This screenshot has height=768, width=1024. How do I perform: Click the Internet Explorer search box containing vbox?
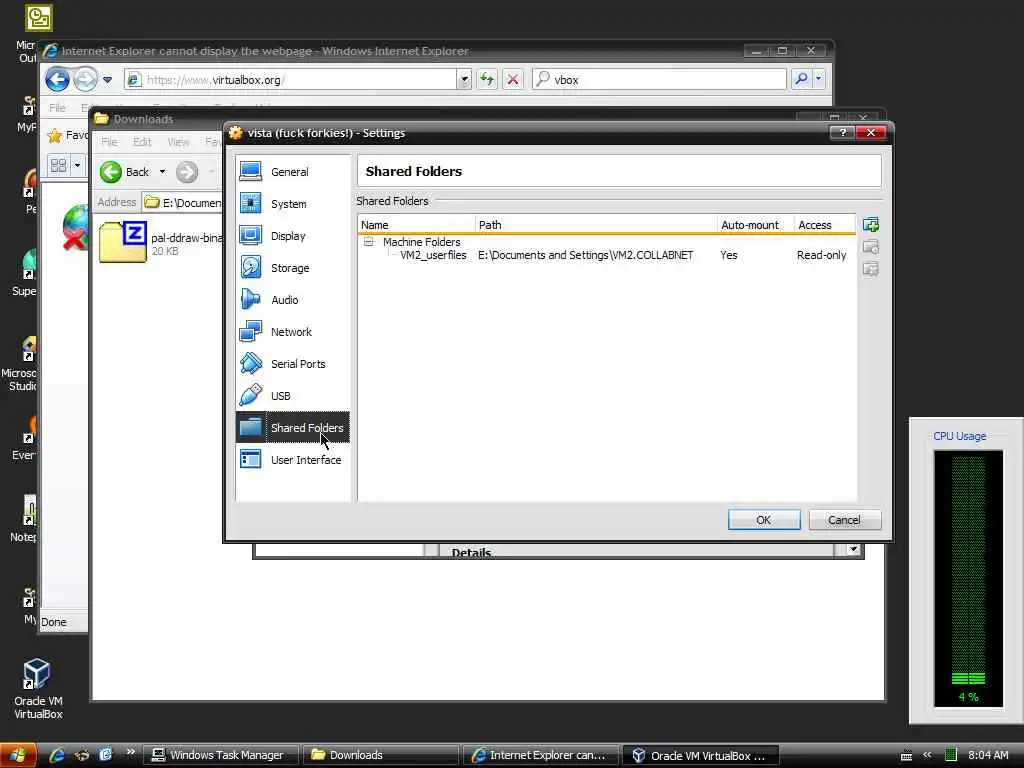coord(659,80)
